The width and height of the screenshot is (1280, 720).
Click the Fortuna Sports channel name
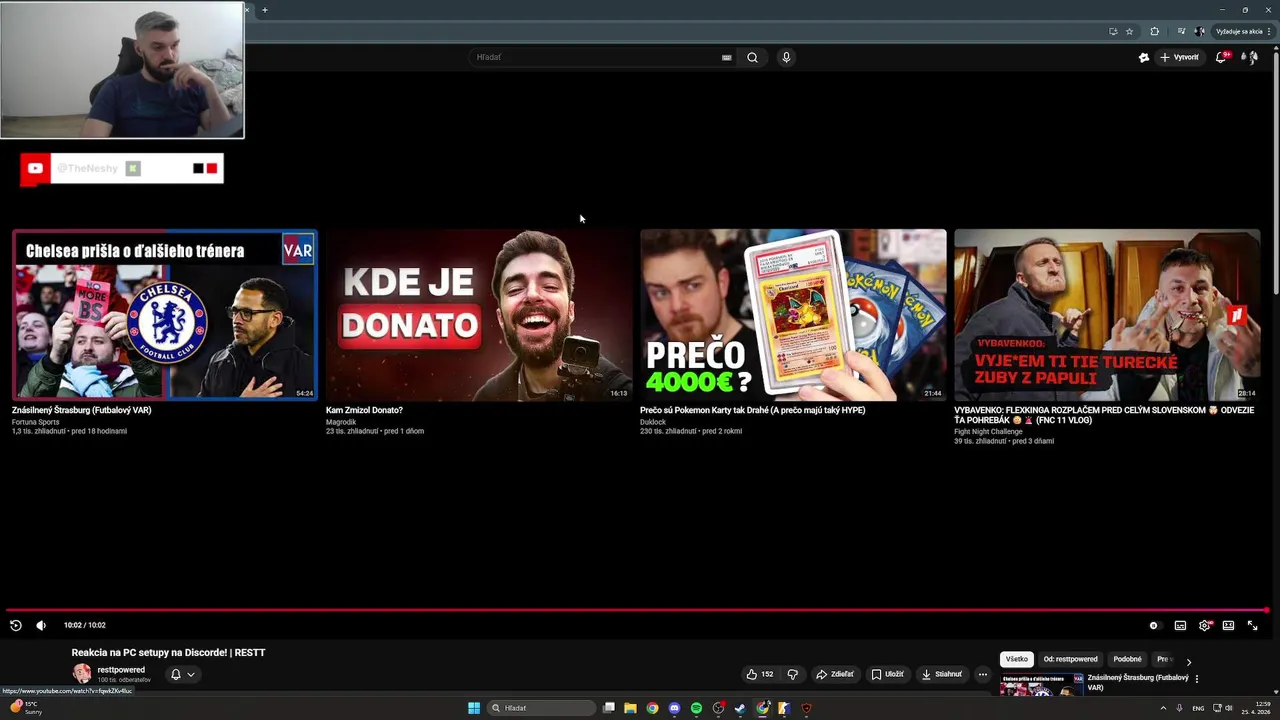(35, 422)
